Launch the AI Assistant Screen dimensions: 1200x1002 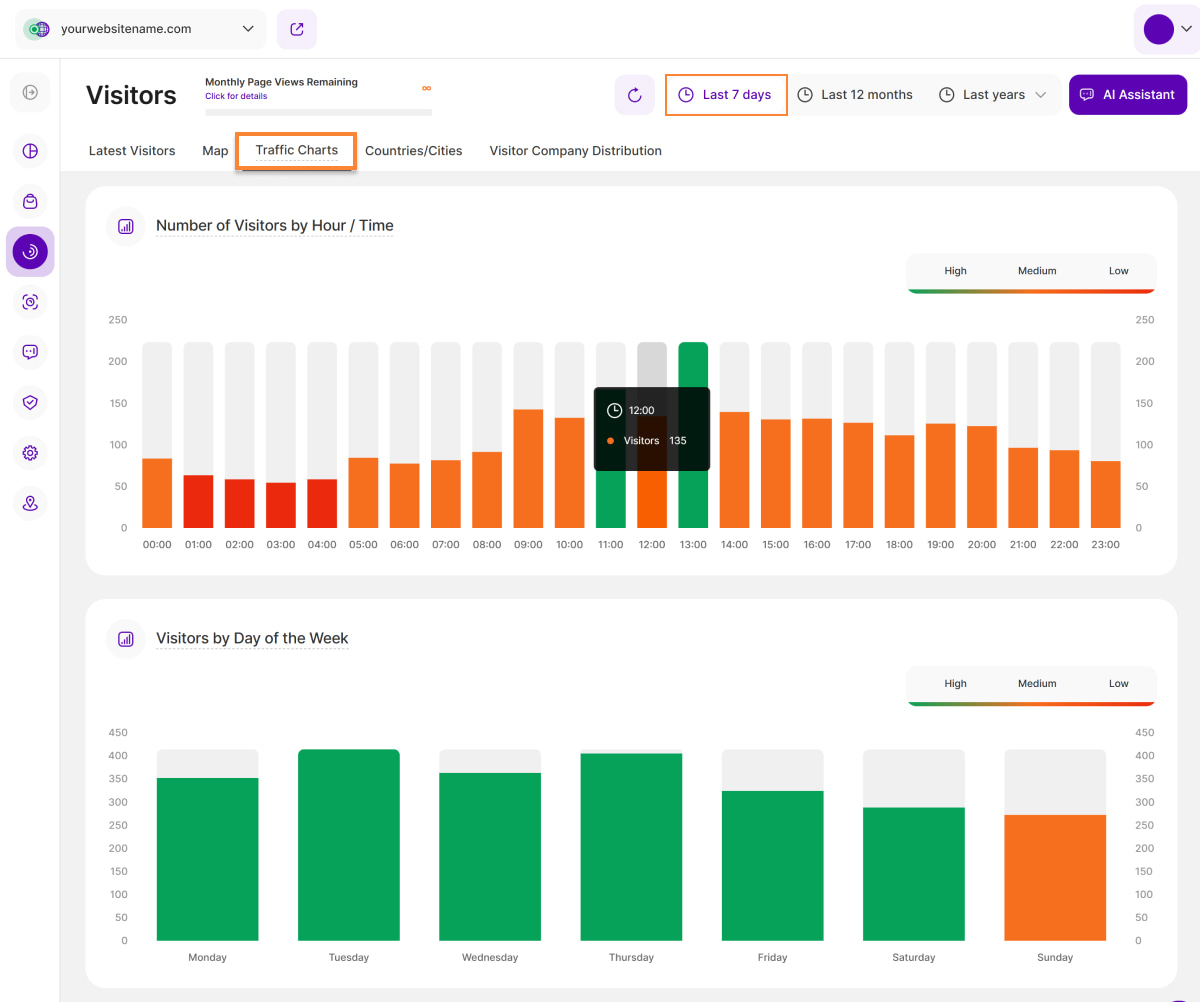point(1128,95)
